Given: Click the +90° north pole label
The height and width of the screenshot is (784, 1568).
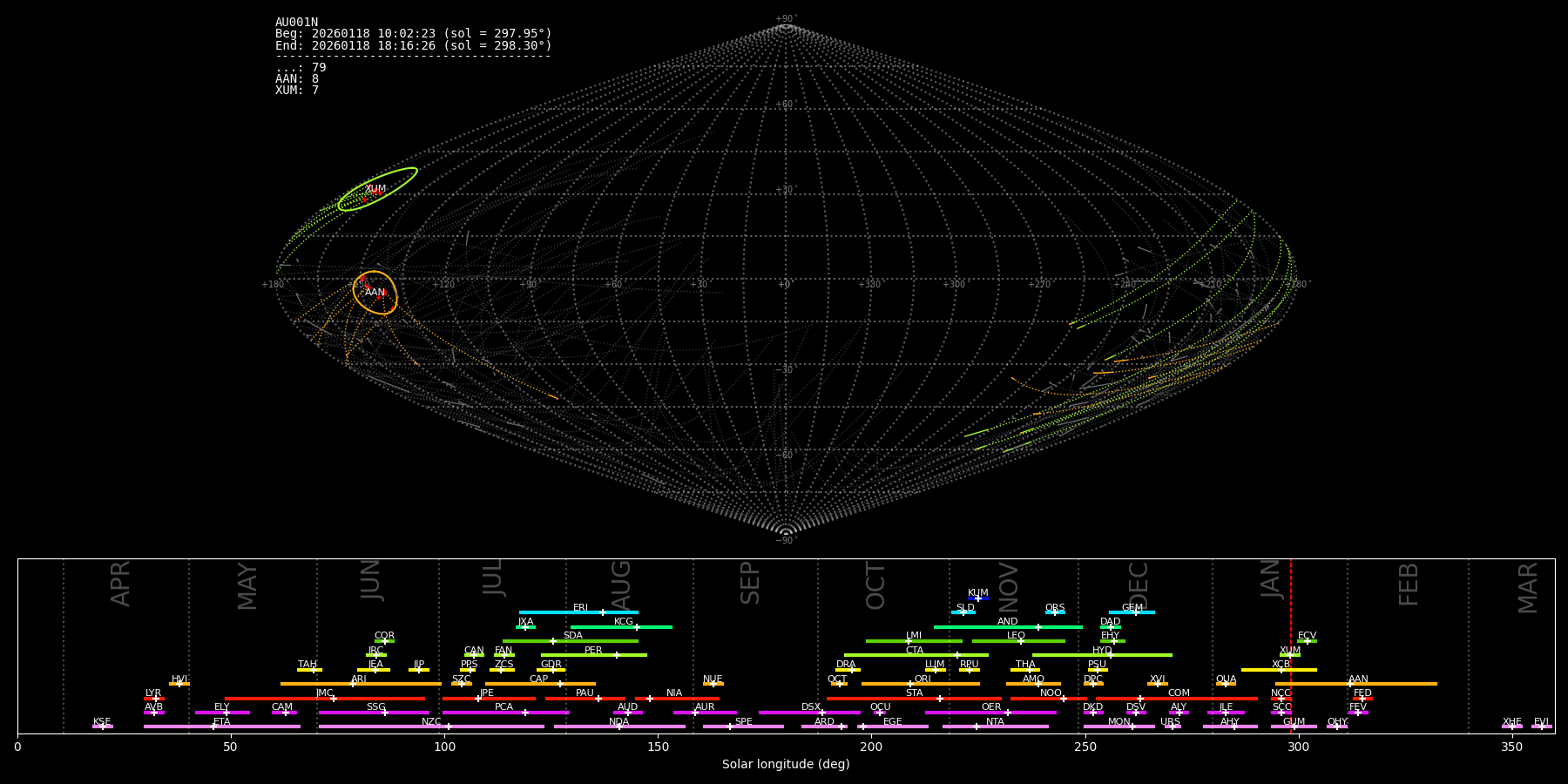Looking at the screenshot, I should click(x=785, y=19).
